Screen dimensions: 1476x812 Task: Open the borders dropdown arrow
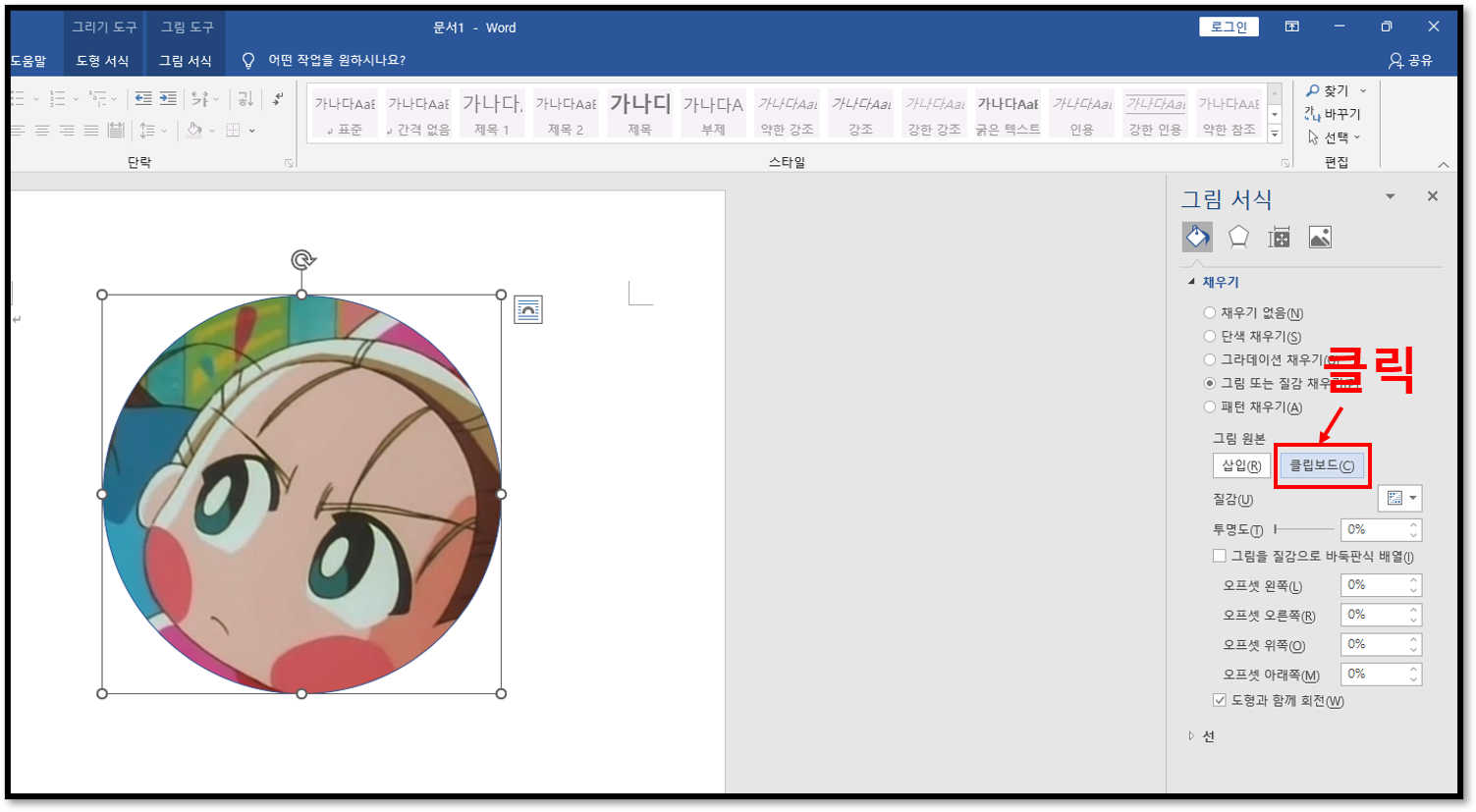click(x=252, y=131)
